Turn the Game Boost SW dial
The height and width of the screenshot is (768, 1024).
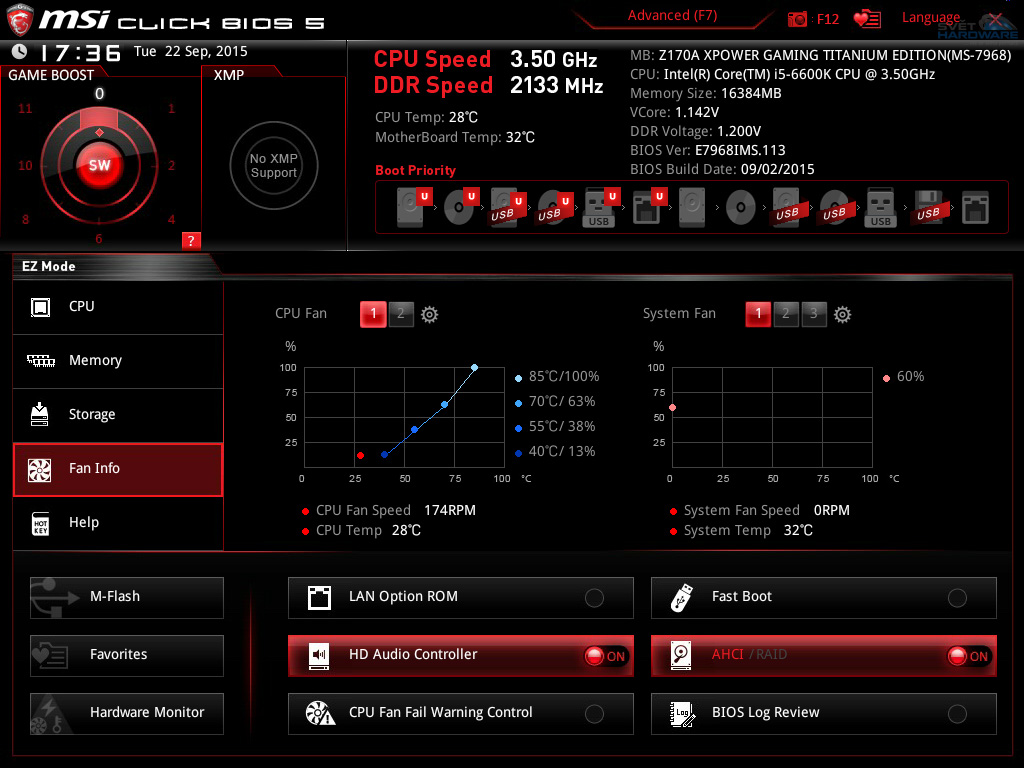pyautogui.click(x=99, y=166)
